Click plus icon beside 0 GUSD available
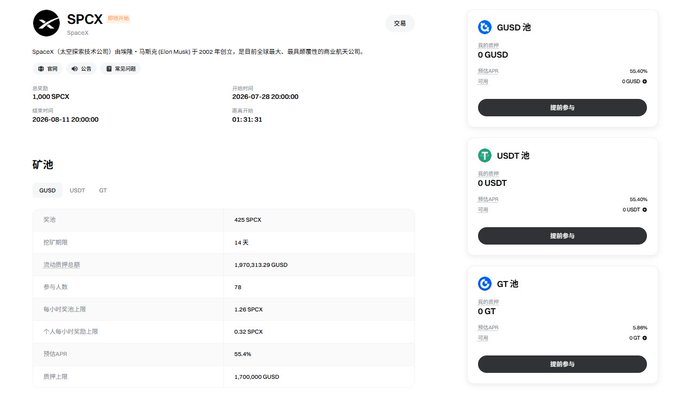The image size is (679, 406). (x=644, y=81)
